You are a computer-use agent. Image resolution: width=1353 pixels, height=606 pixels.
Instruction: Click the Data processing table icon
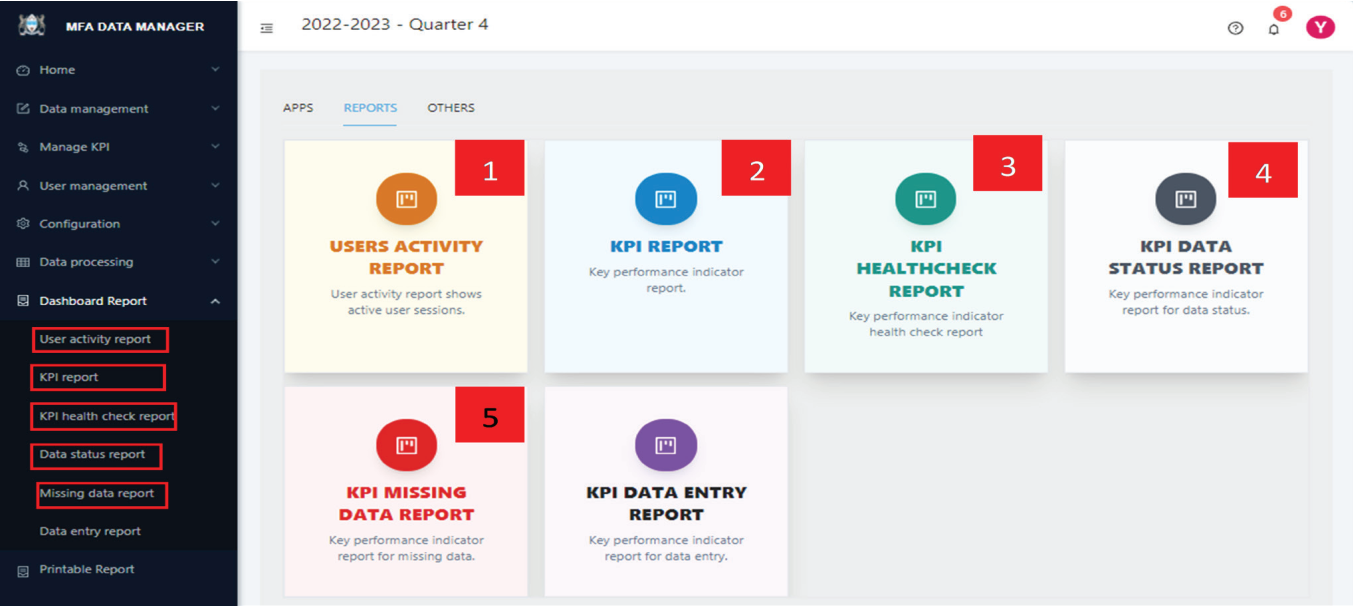(23, 262)
